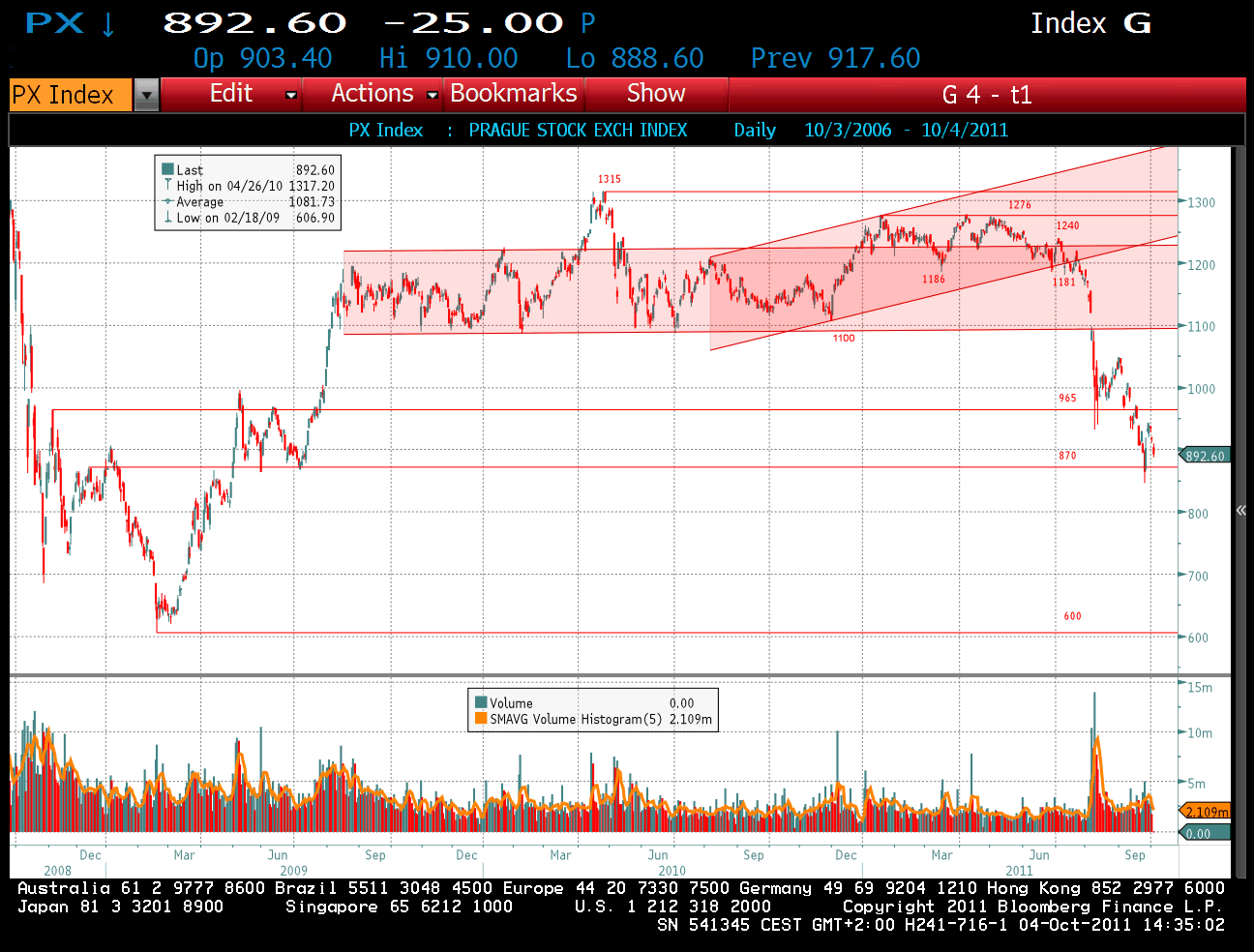Click the 2009 year label on time axis

294,871
